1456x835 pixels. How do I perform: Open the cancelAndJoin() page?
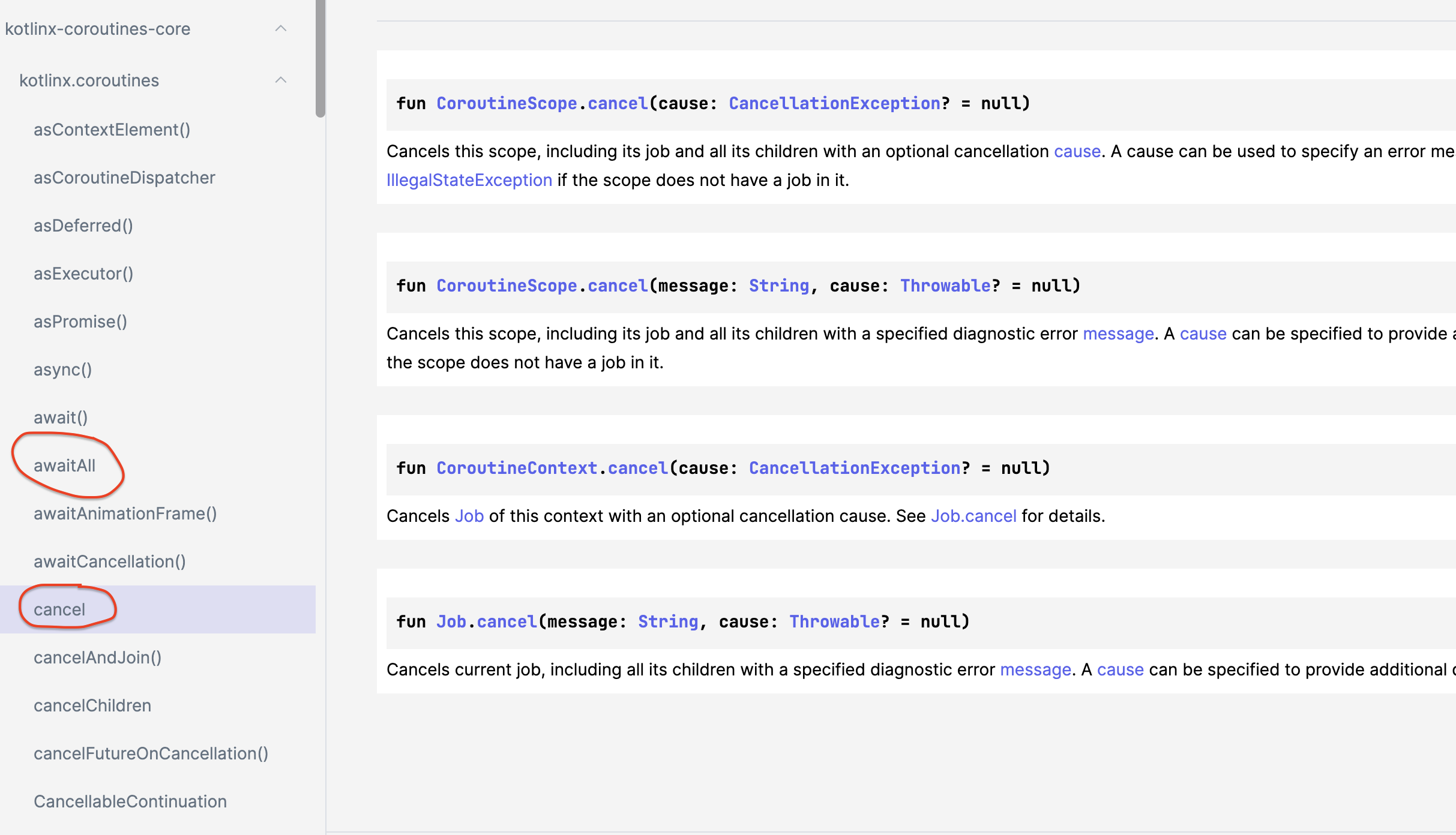[x=98, y=657]
